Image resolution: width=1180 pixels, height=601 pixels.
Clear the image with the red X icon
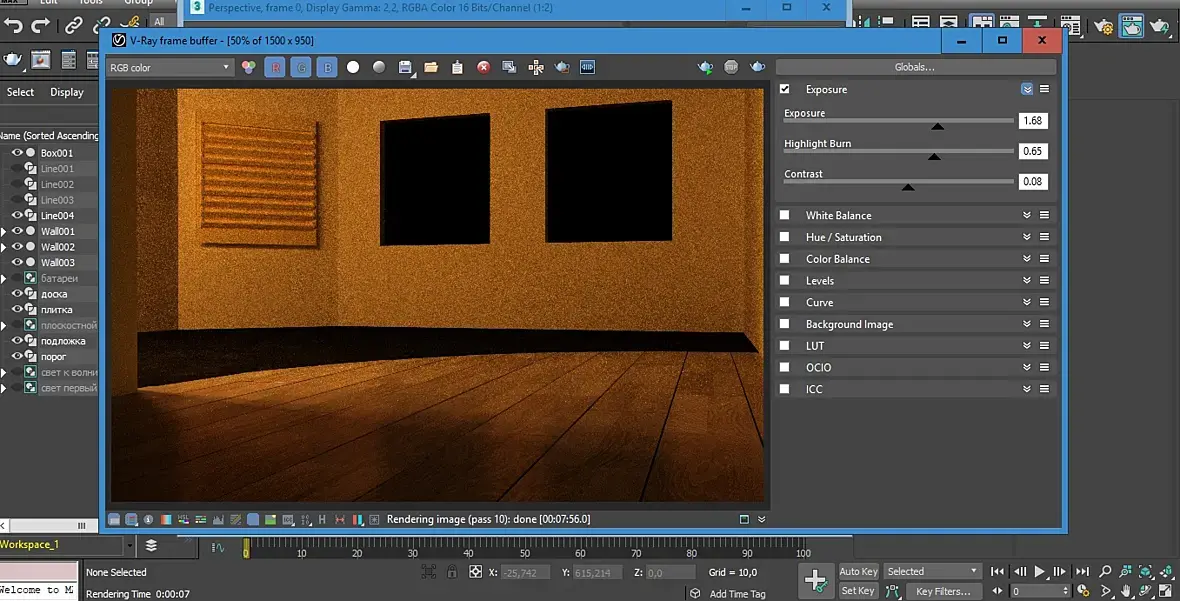click(483, 68)
